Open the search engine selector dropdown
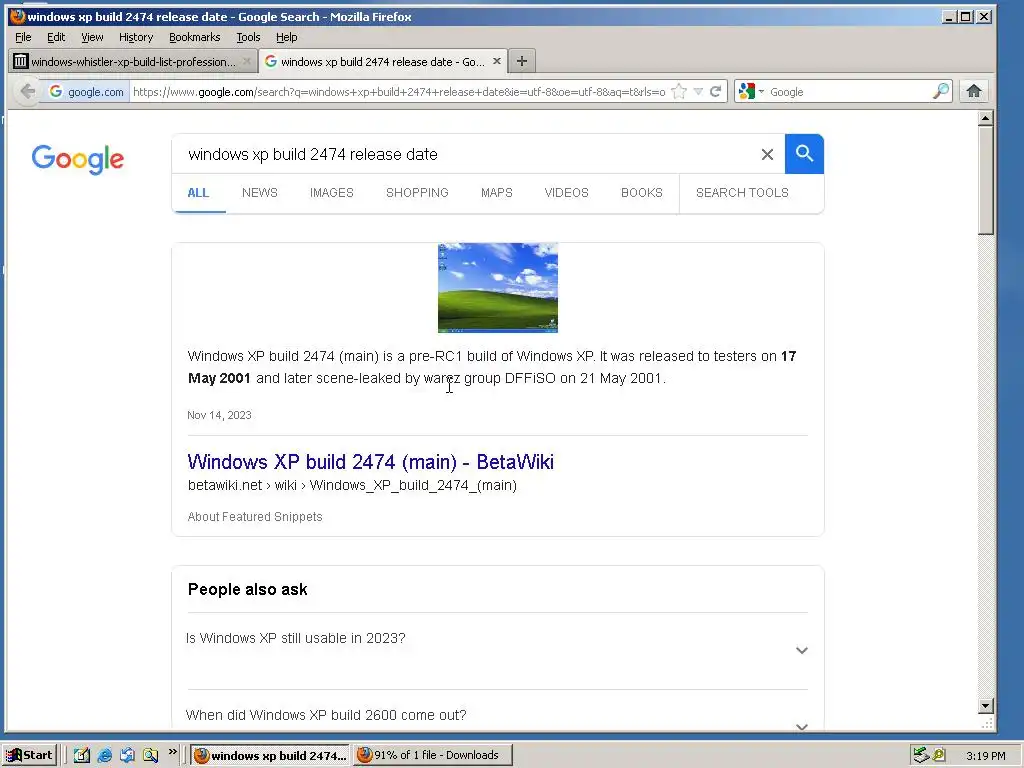1024x768 pixels. 750,91
